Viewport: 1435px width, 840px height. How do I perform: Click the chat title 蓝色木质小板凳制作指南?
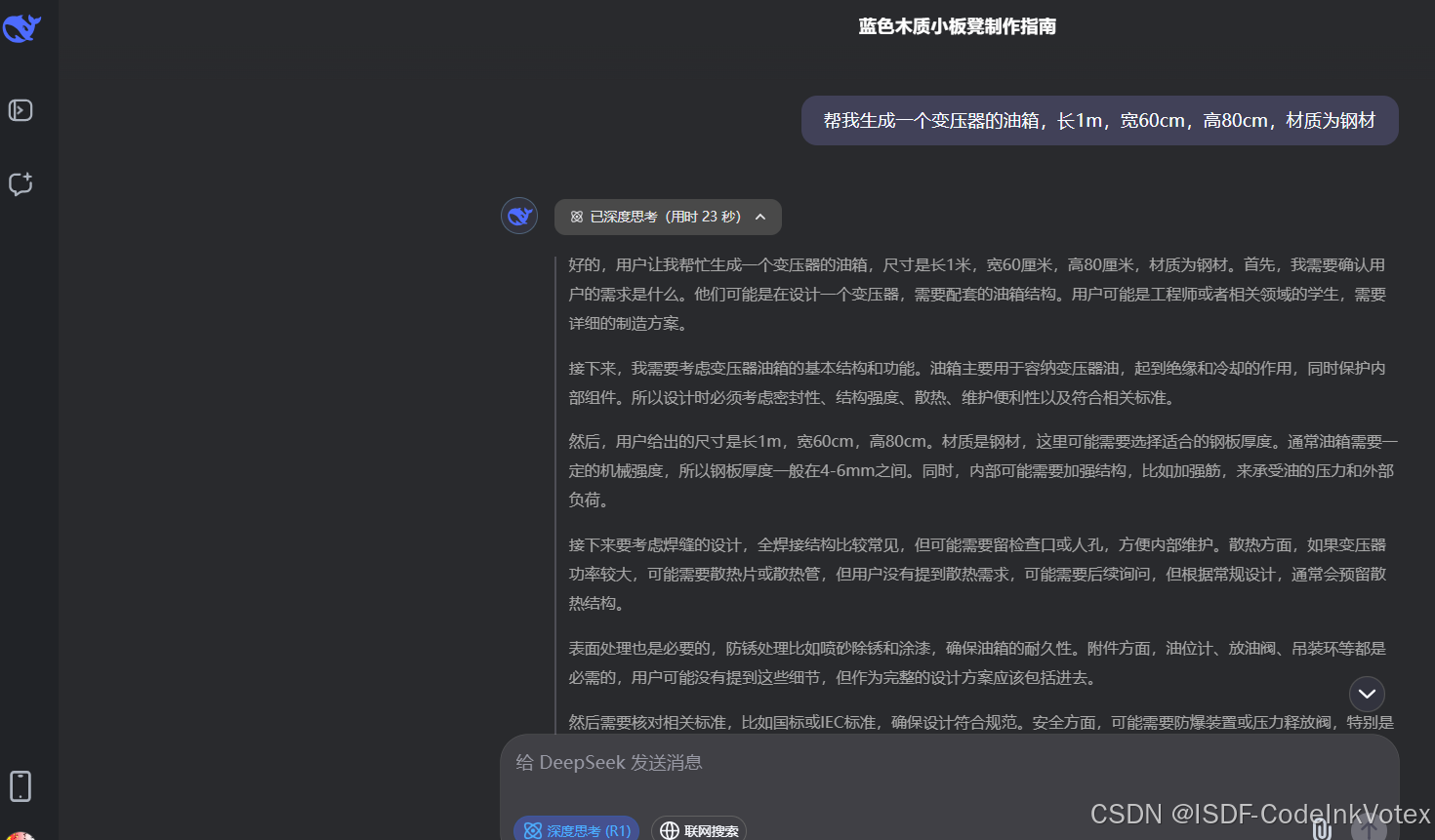pos(958,26)
